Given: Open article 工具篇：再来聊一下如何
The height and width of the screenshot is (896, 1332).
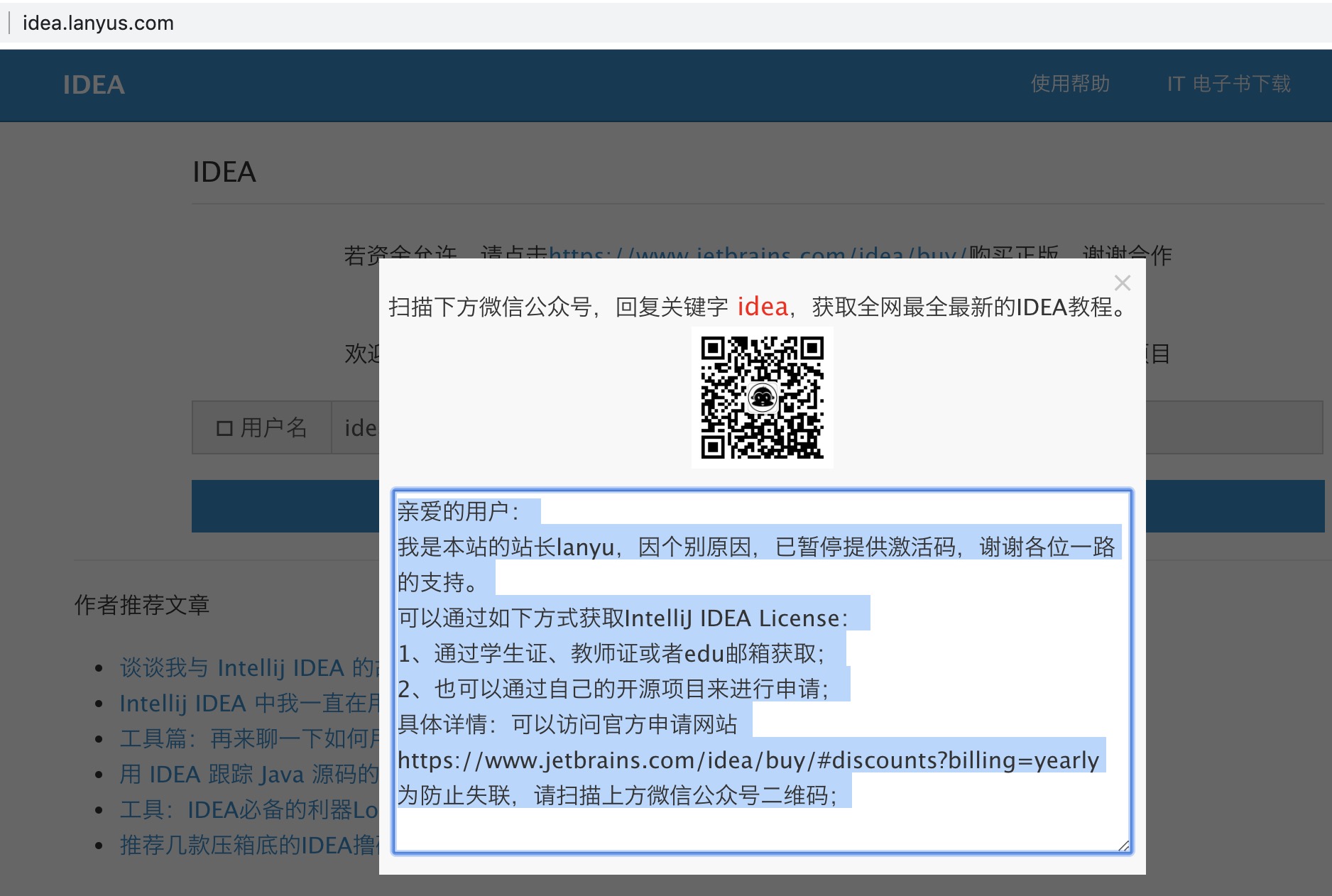Looking at the screenshot, I should click(x=249, y=738).
